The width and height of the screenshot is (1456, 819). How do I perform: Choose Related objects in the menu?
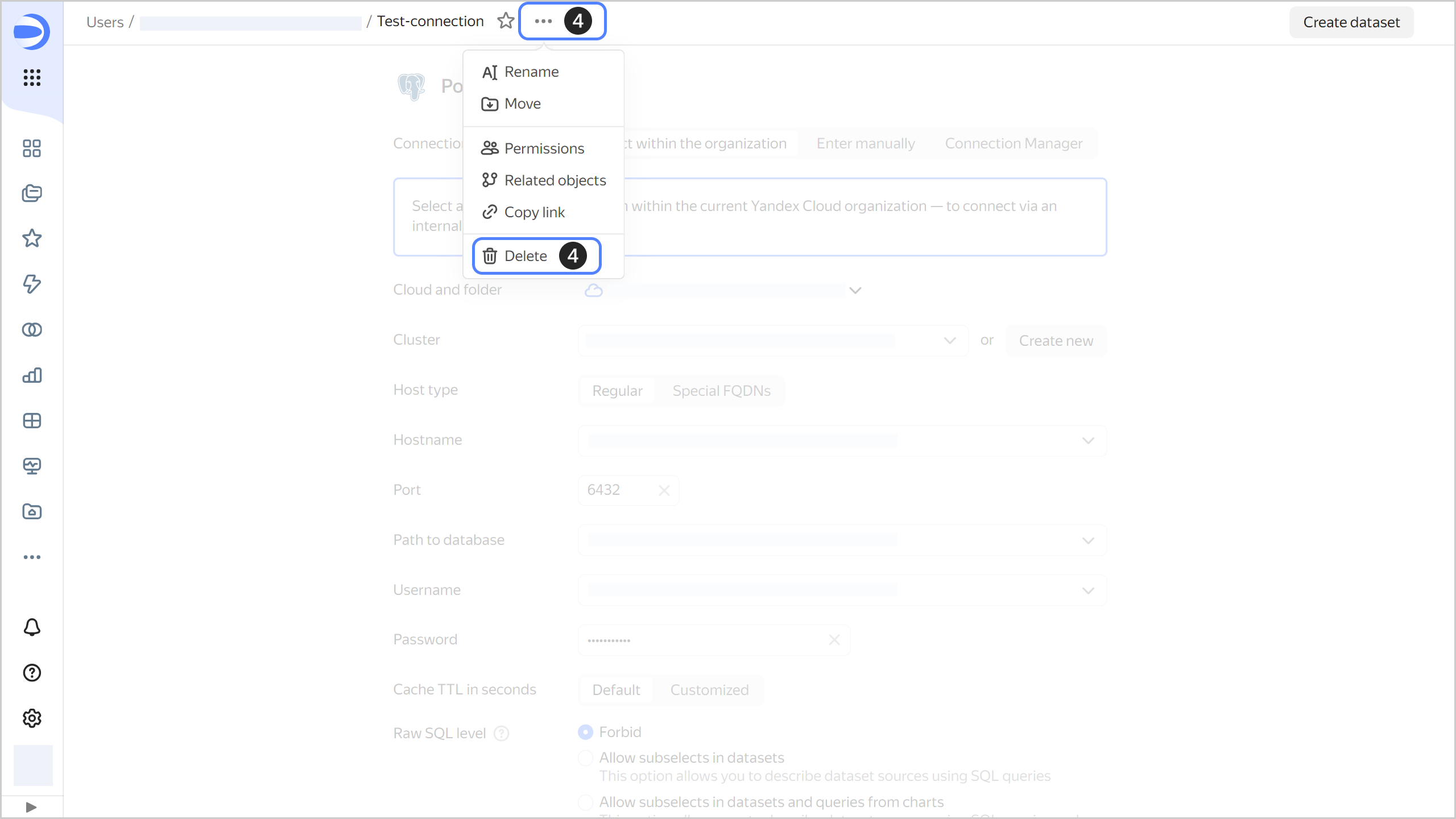click(555, 180)
